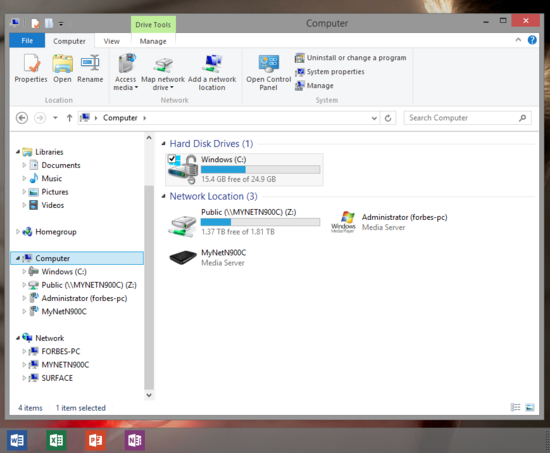This screenshot has width=550, height=453.
Task: Click Uninstall or change a program
Action: [x=350, y=58]
